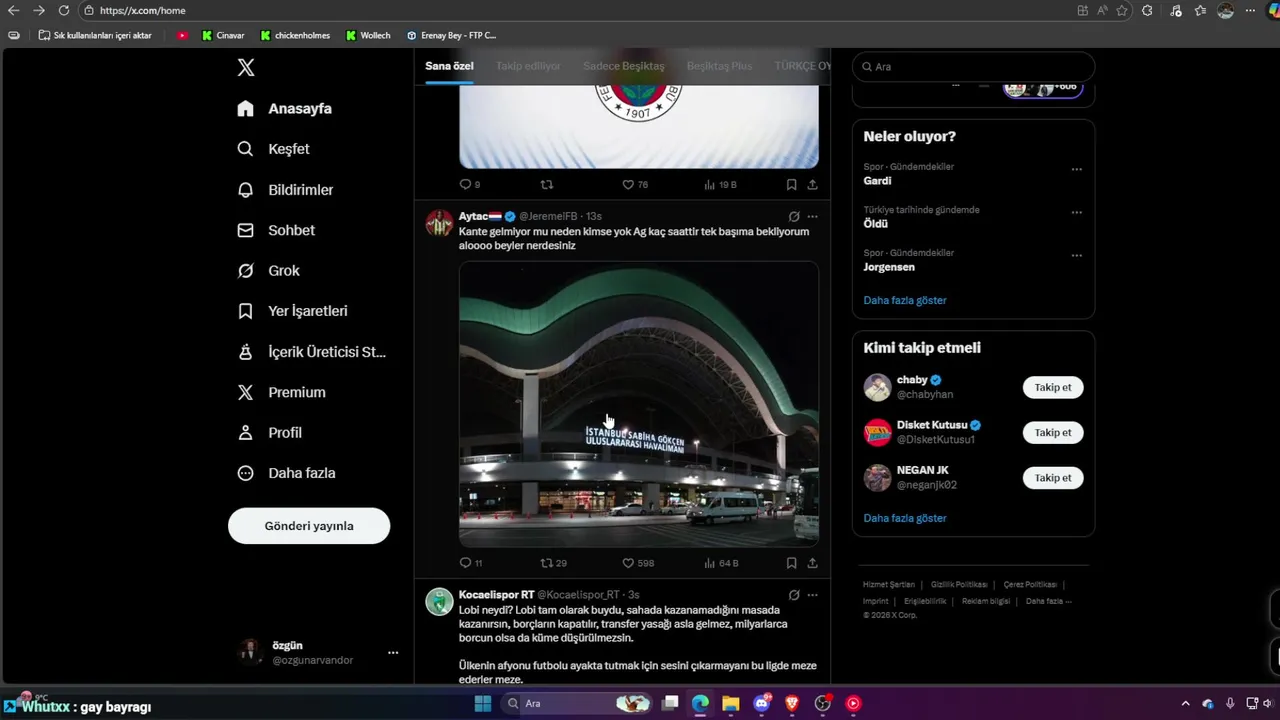Screen dimensions: 1280x720
Task: Follow NEGAN JK with Takip et
Action: pos(1053,478)
